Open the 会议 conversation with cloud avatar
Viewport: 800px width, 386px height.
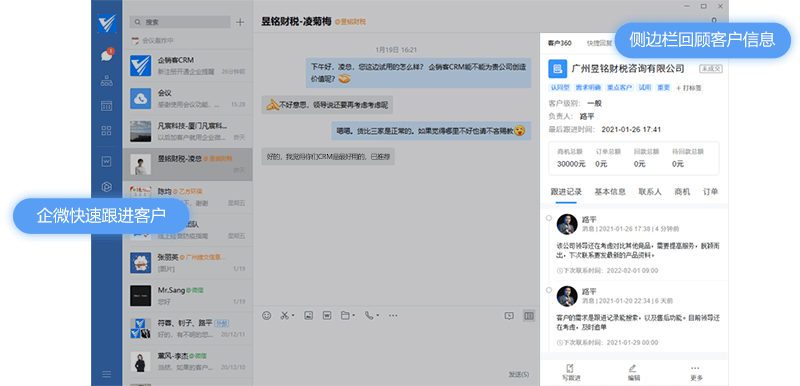187,98
